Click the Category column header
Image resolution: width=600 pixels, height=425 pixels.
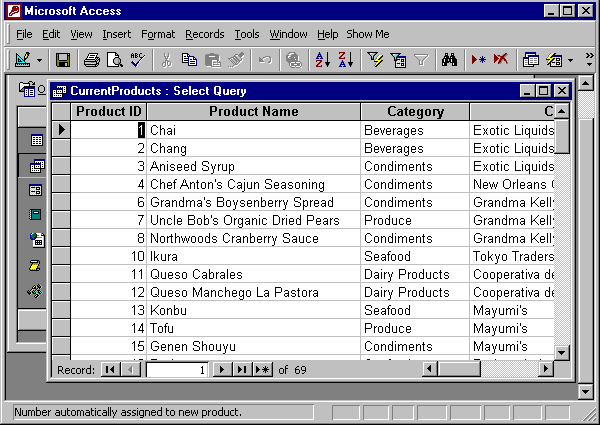(x=415, y=112)
